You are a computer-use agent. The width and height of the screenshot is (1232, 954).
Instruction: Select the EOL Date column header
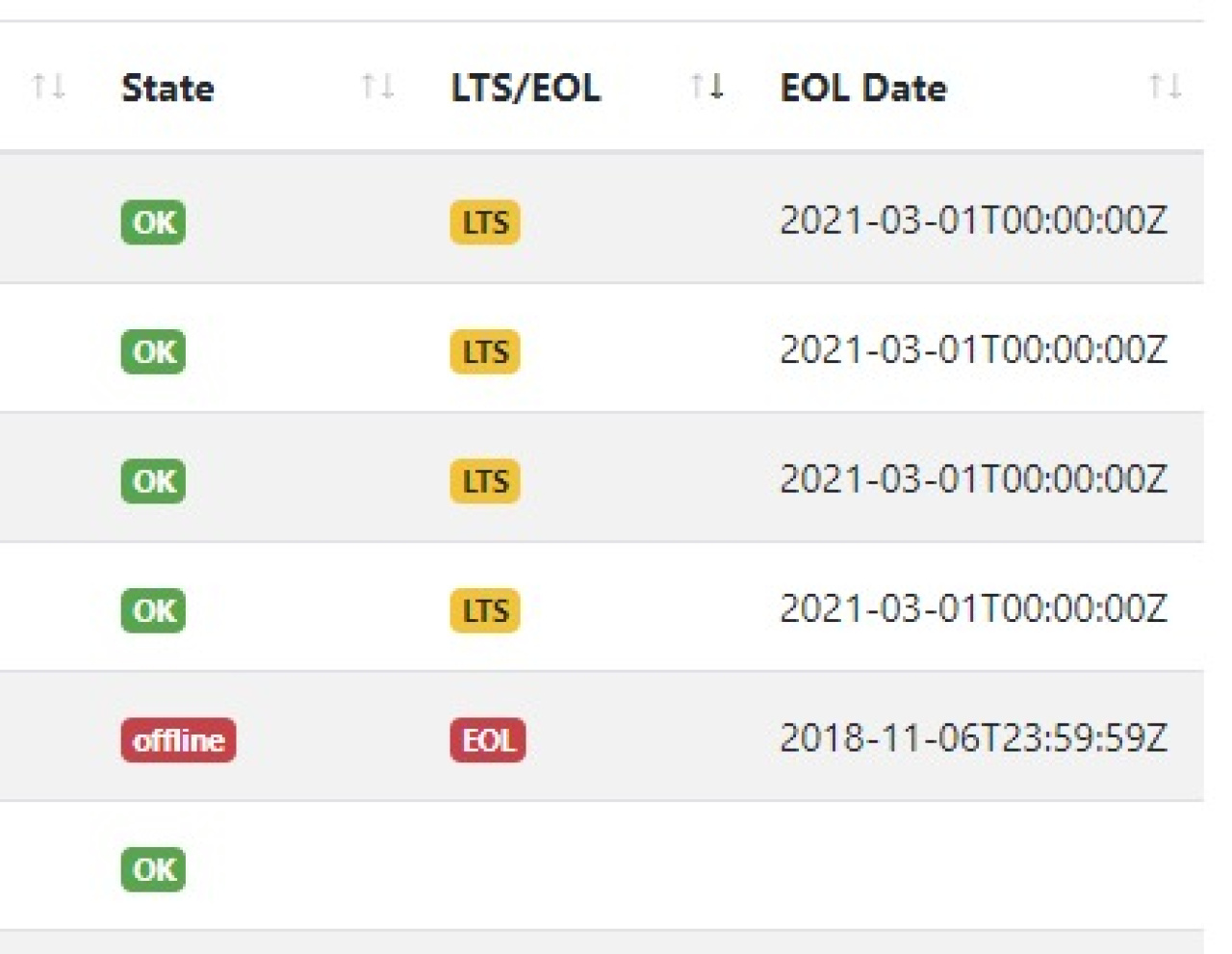pos(862,87)
